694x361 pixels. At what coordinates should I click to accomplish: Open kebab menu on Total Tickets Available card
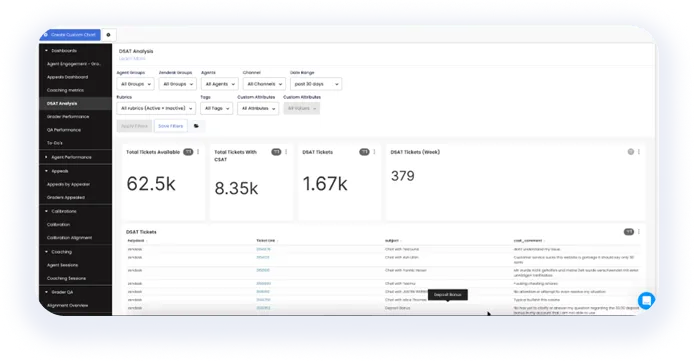(x=198, y=152)
